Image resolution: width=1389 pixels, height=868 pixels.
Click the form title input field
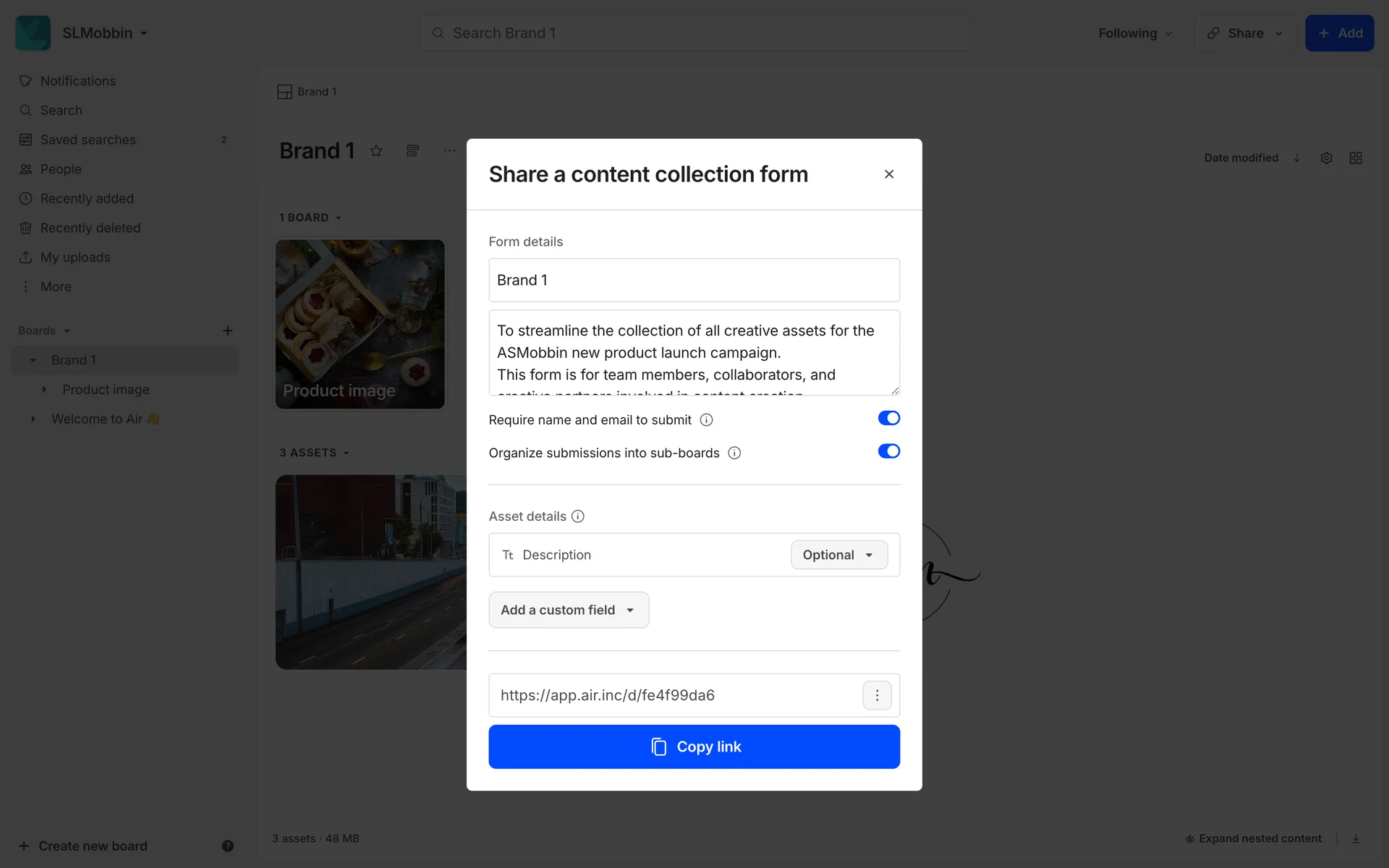(x=694, y=280)
